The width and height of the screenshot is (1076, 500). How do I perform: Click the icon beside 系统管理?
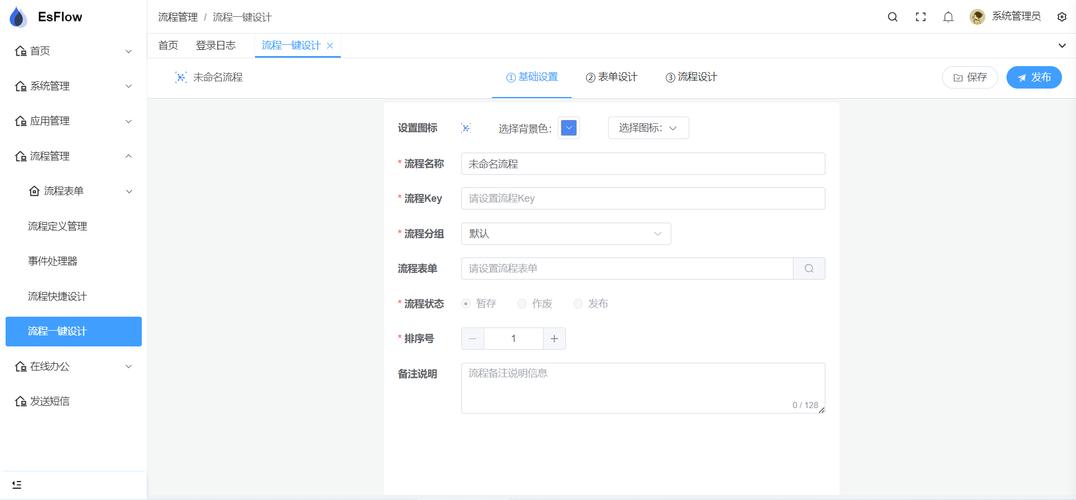coord(21,86)
